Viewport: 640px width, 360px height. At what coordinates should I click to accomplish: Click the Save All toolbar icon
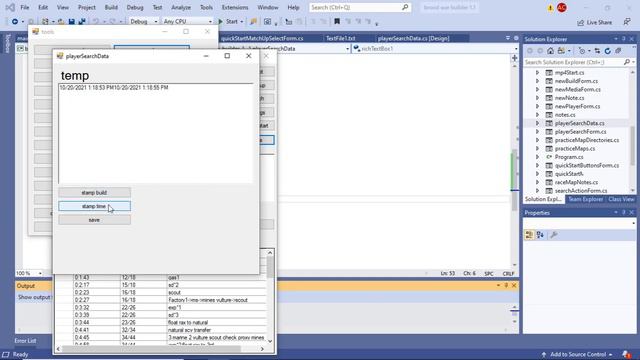pos(82,22)
